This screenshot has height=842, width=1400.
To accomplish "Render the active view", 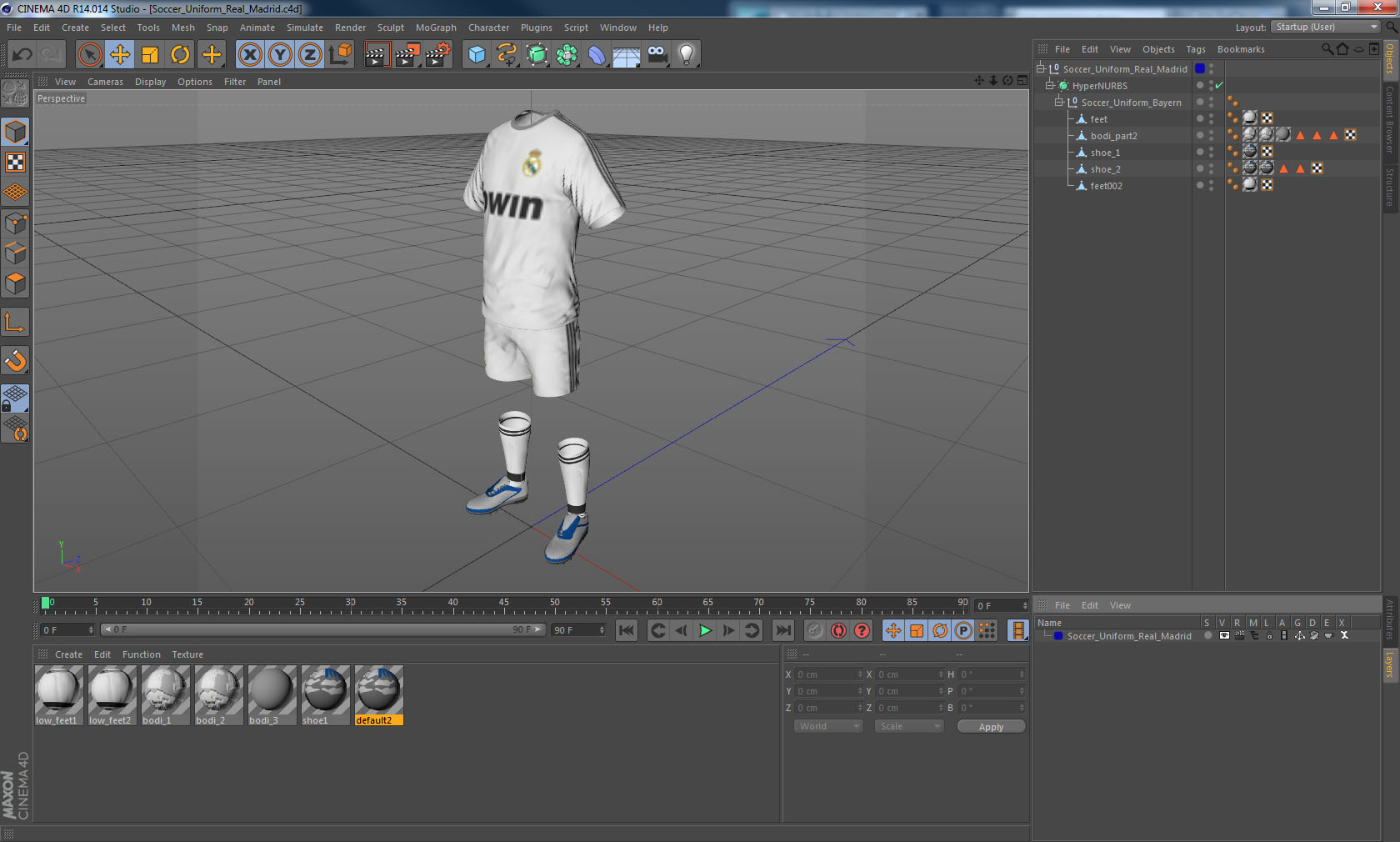I will pos(377,55).
